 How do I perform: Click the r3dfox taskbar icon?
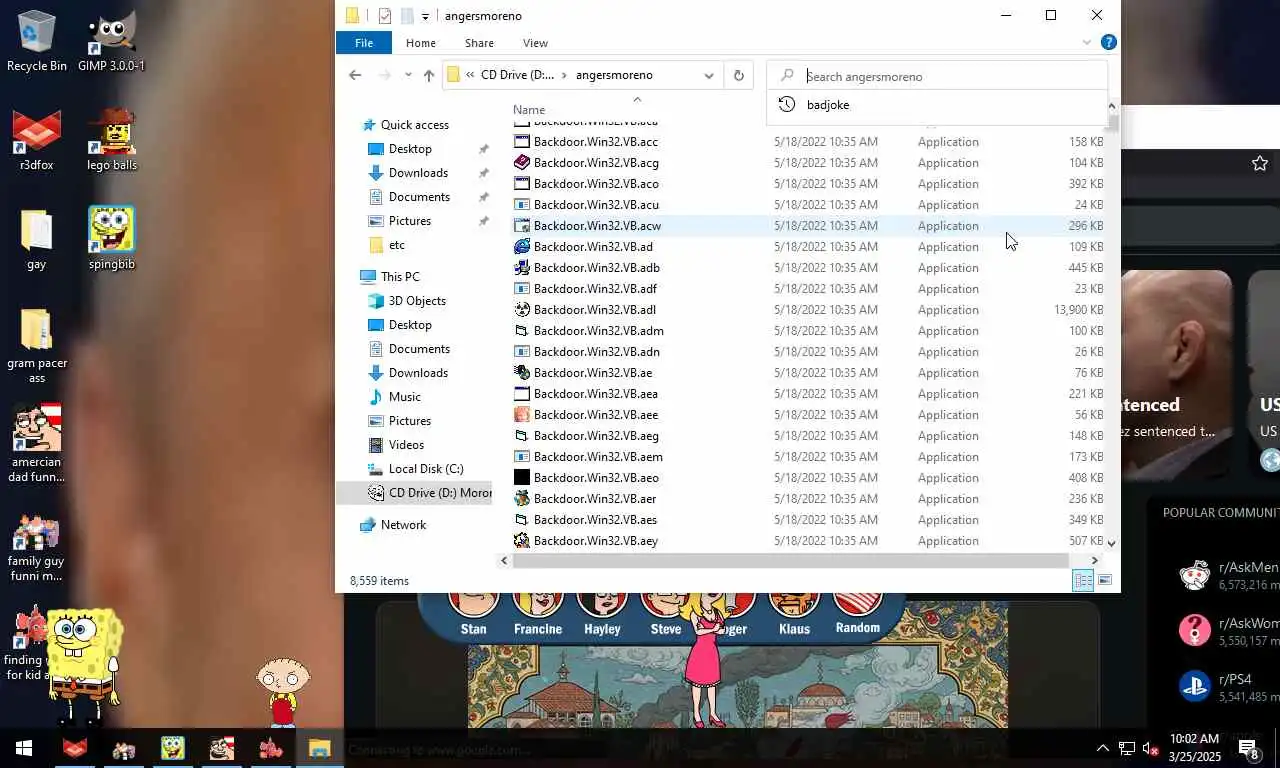tap(74, 748)
